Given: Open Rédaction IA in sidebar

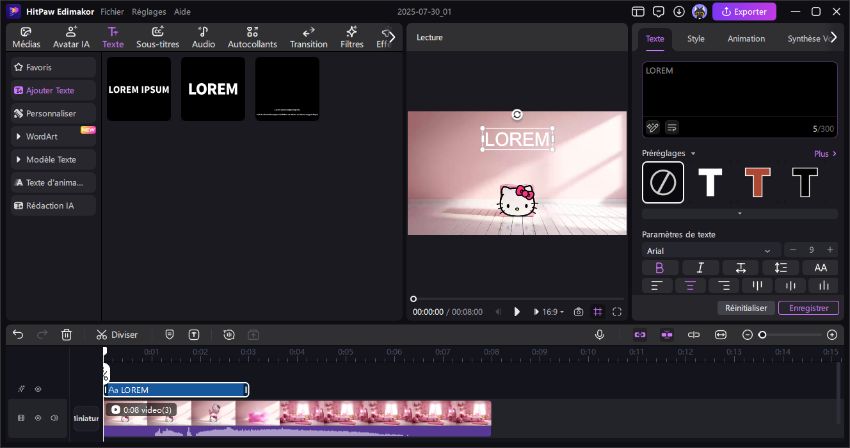Looking at the screenshot, I should (x=53, y=206).
